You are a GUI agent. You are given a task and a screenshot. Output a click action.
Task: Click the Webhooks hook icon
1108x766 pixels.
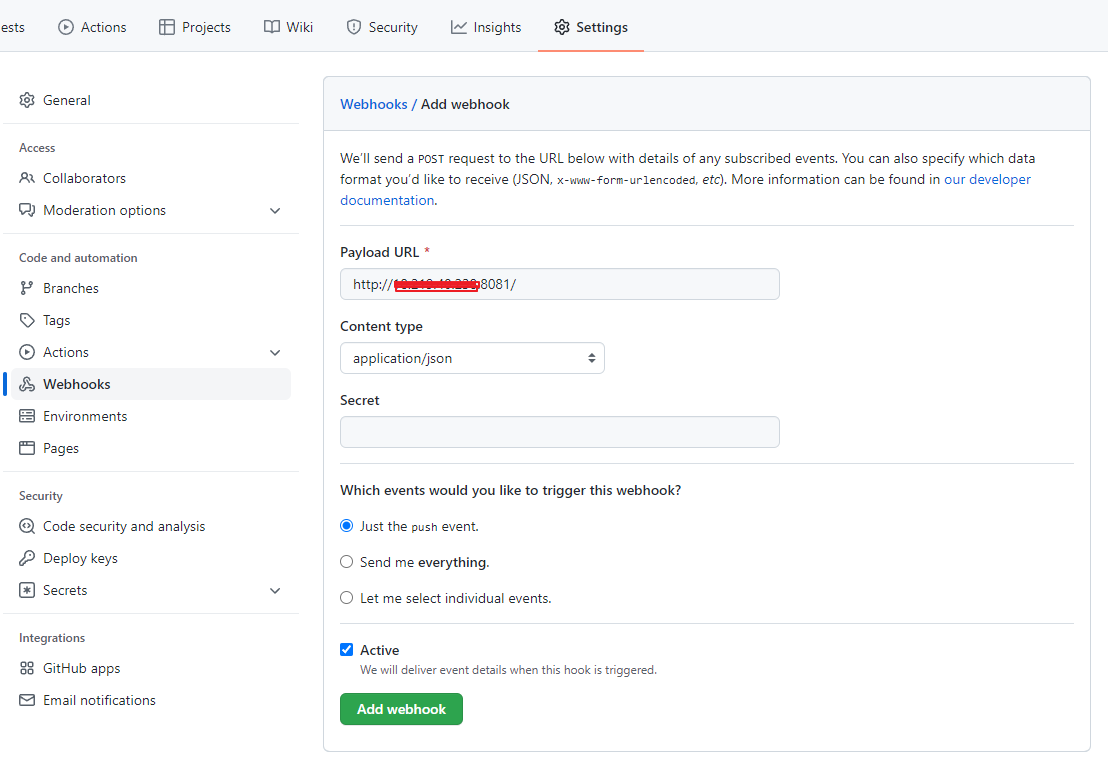(x=27, y=384)
